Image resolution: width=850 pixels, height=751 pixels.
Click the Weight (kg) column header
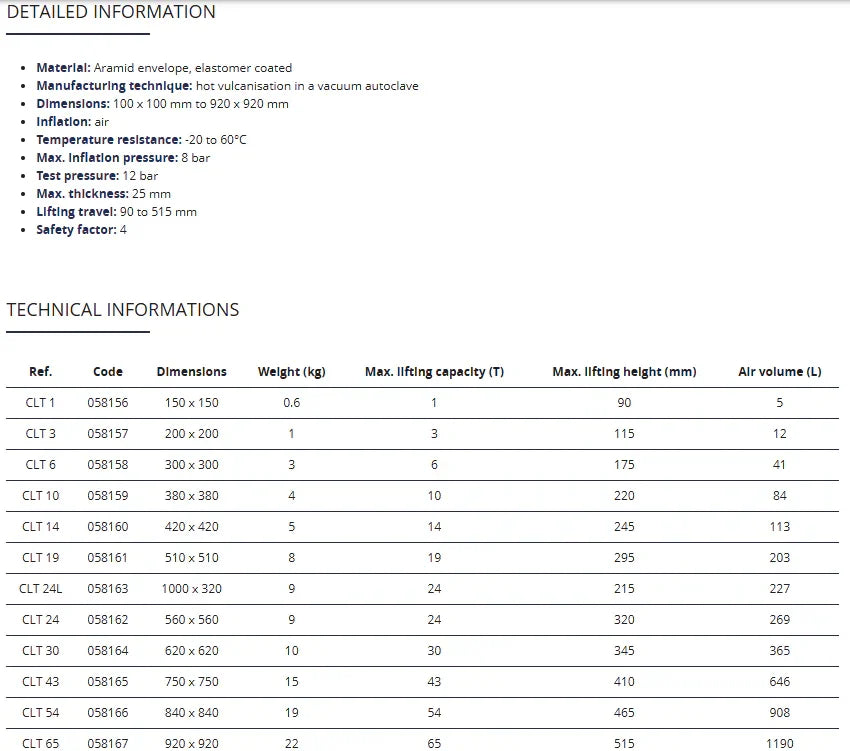point(291,371)
